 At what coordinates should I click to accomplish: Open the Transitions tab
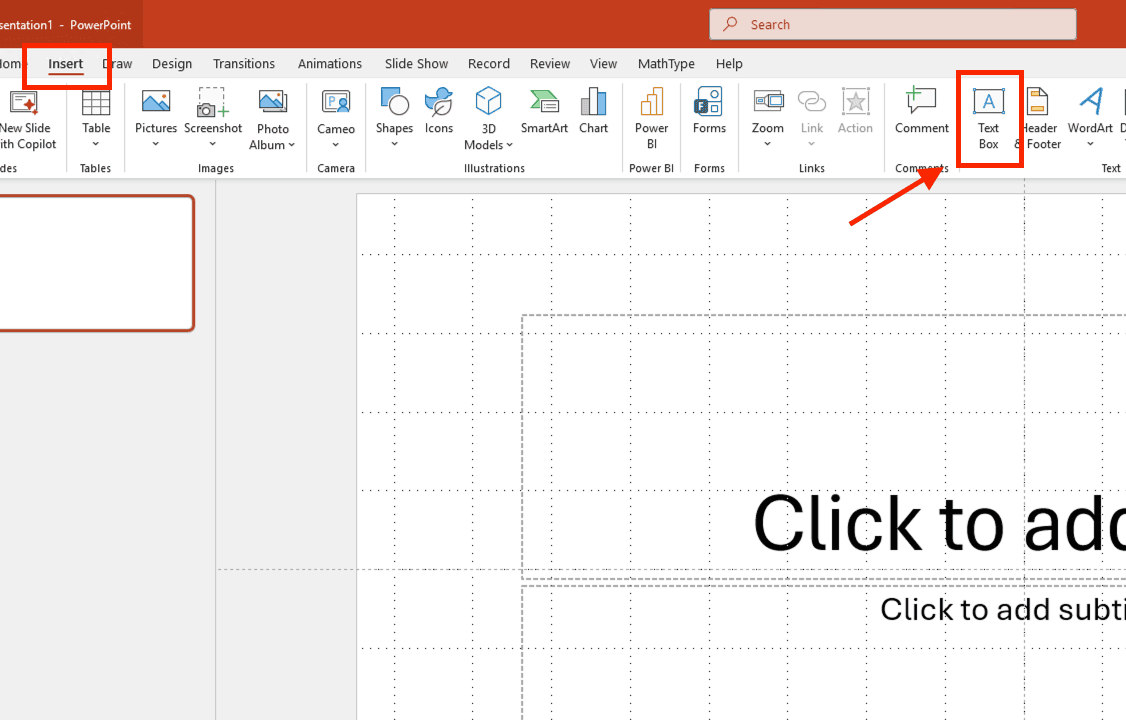click(x=243, y=64)
